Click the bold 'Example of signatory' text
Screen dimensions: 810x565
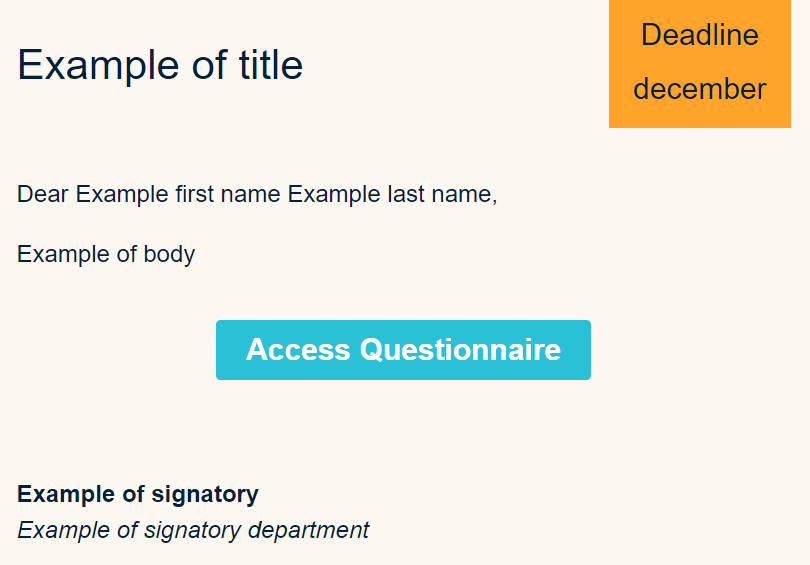coord(138,494)
